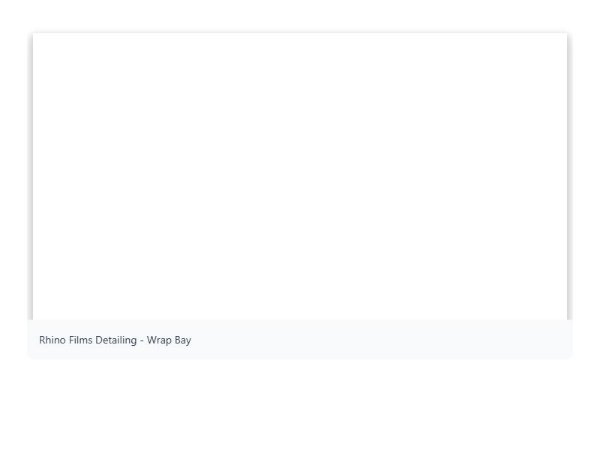Click the word "Films" in the caption

[81, 340]
